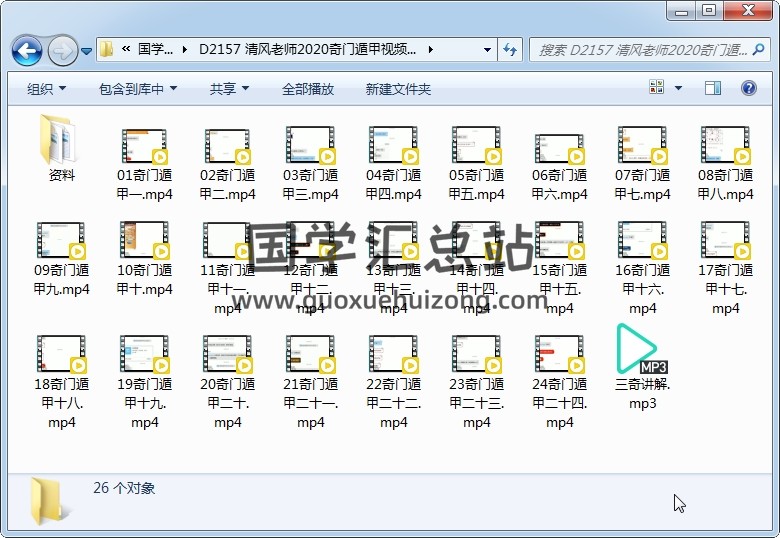Refresh the folder view
This screenshot has width=780, height=538.
point(510,49)
